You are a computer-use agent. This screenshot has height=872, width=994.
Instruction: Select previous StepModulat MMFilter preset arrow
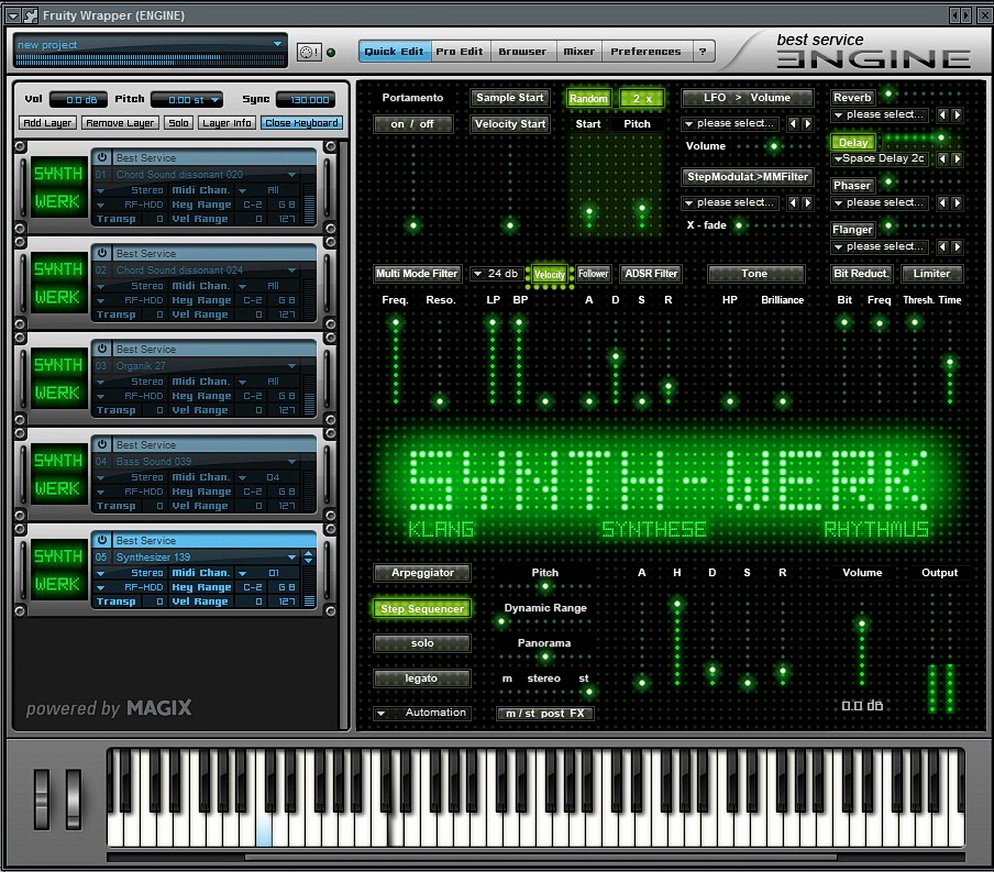(x=792, y=203)
